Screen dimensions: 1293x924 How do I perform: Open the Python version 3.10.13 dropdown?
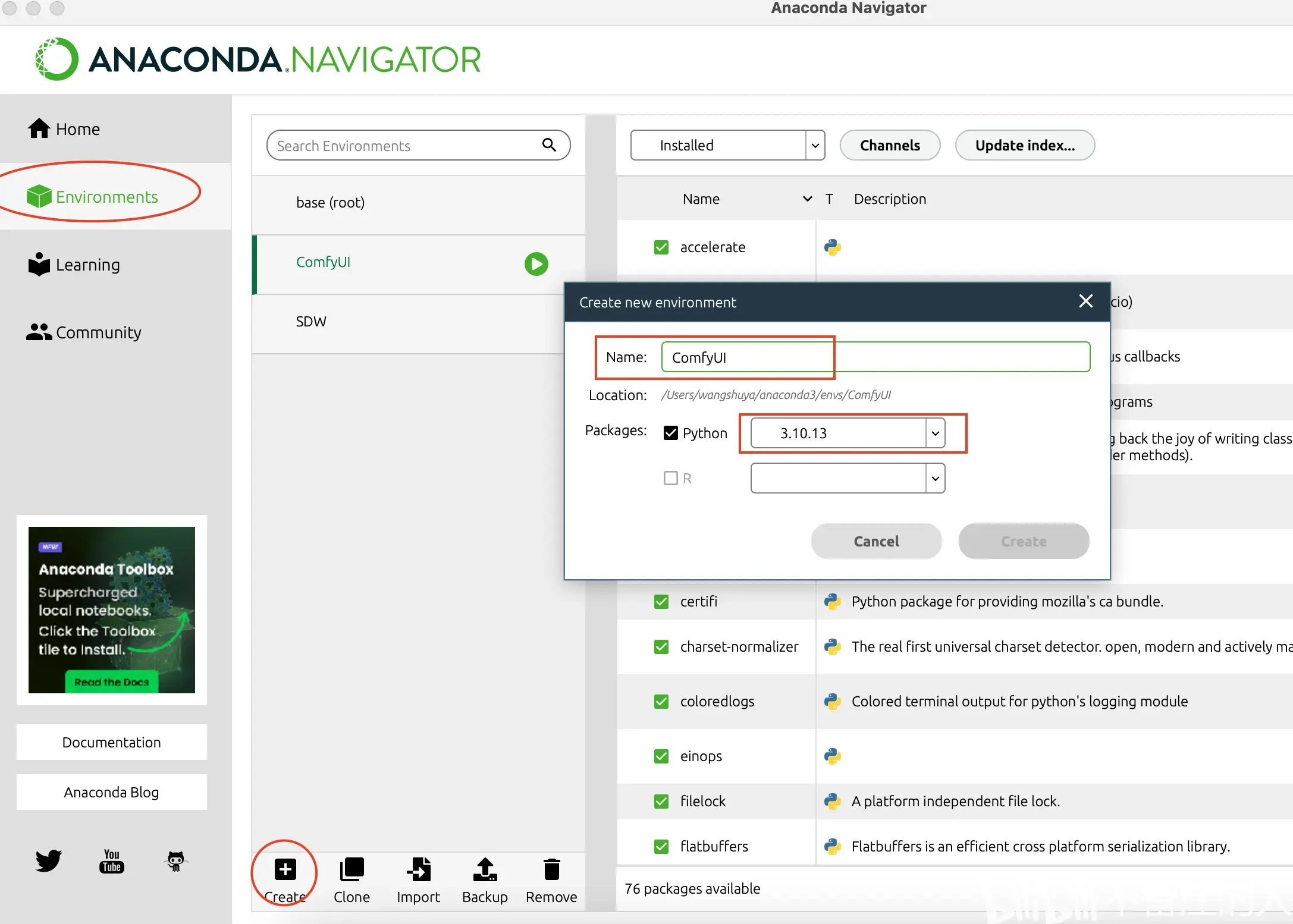848,433
